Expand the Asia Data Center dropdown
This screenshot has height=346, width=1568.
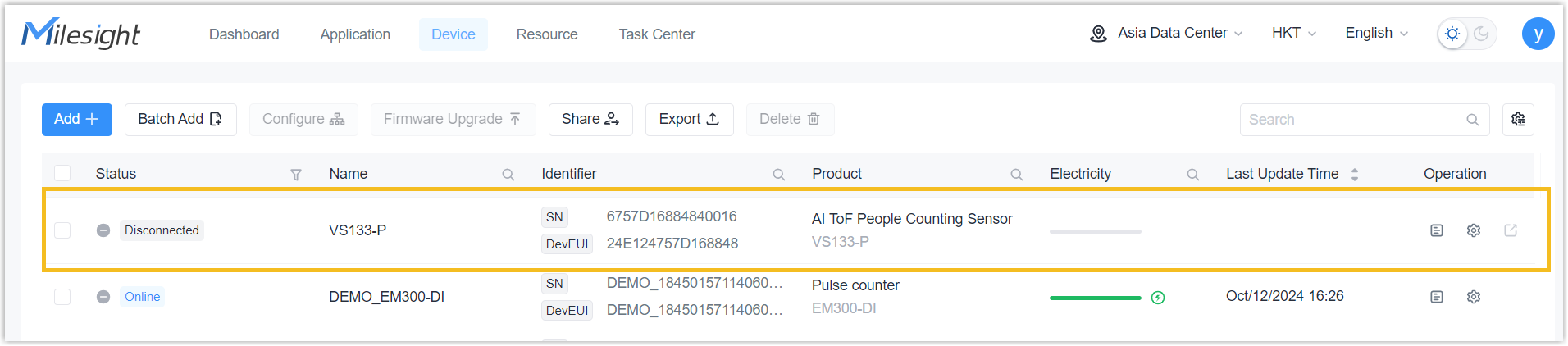click(1166, 34)
